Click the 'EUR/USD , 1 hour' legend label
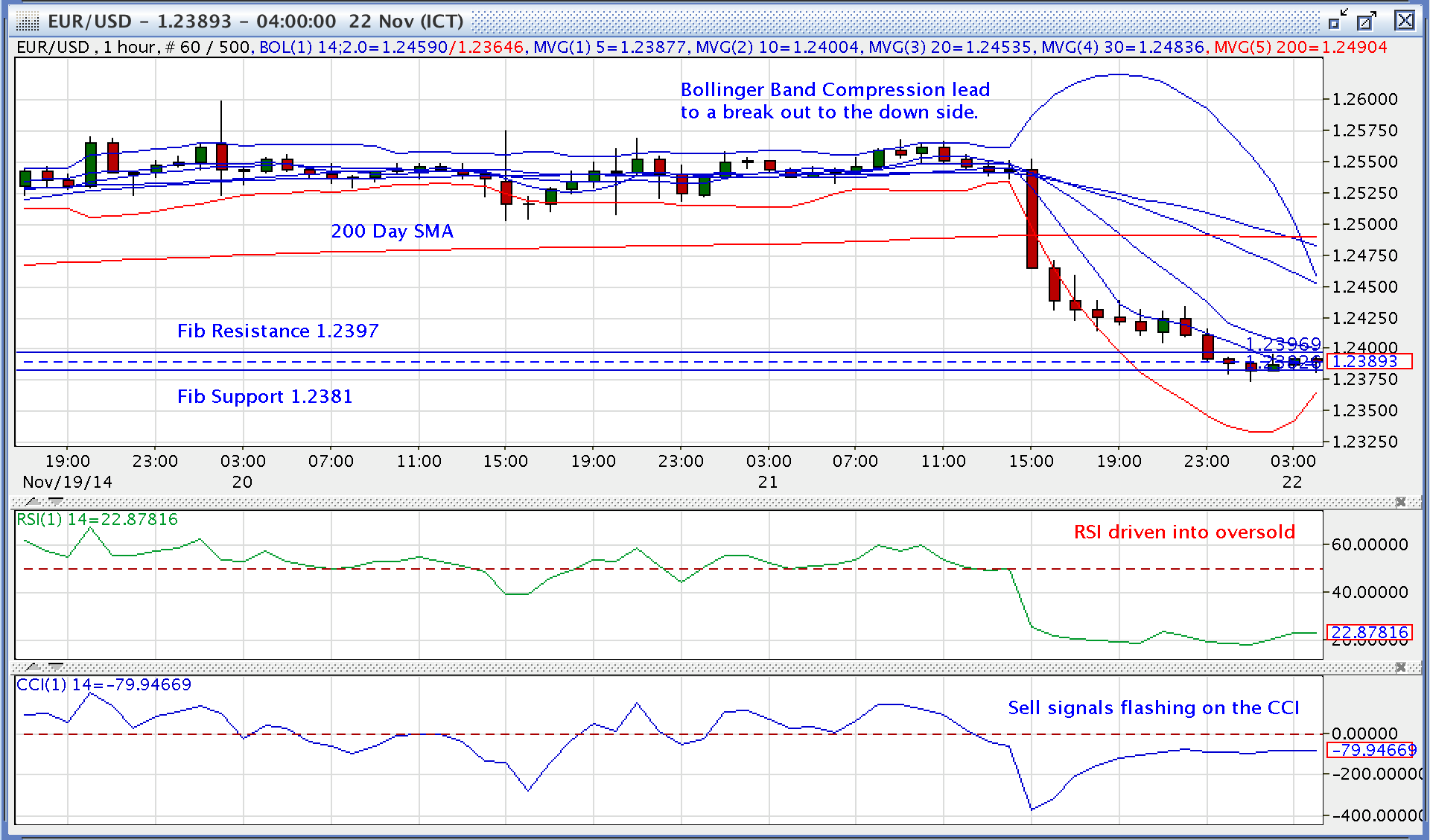 pos(86,48)
